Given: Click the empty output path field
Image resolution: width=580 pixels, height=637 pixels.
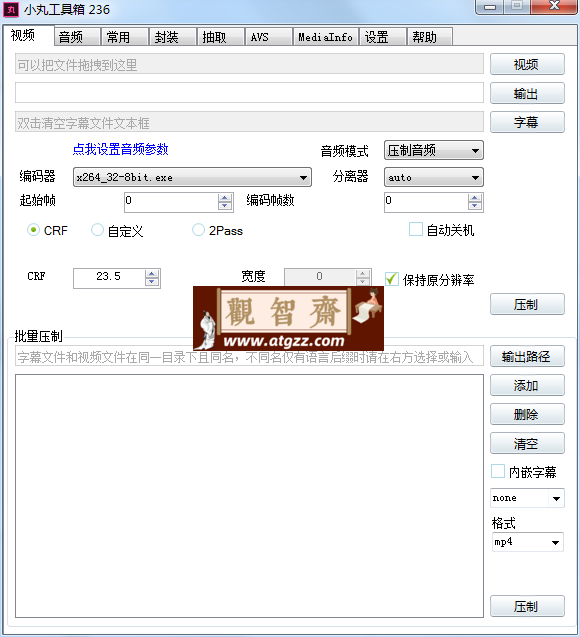Looking at the screenshot, I should [x=249, y=93].
